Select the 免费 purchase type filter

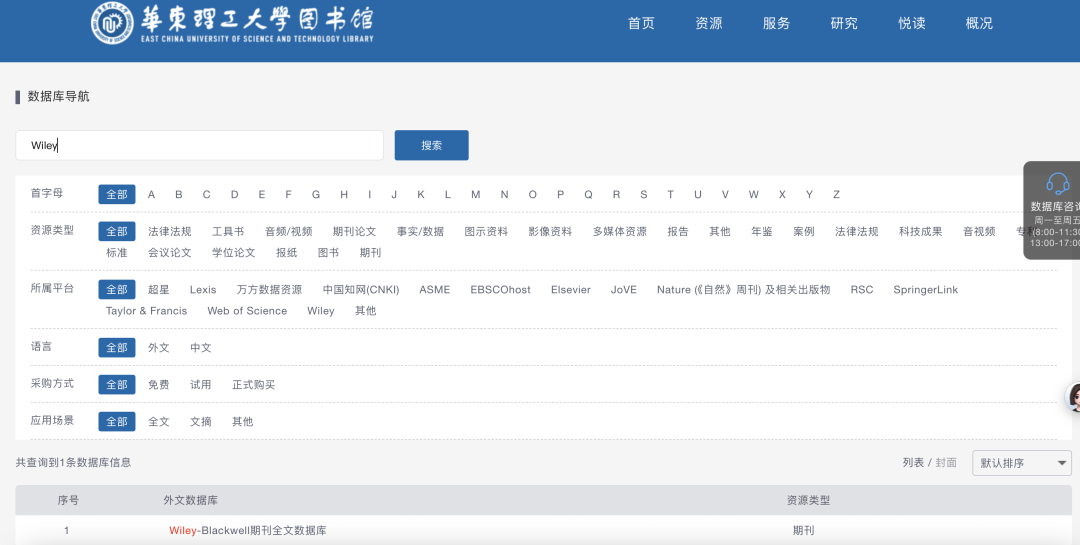coord(159,385)
